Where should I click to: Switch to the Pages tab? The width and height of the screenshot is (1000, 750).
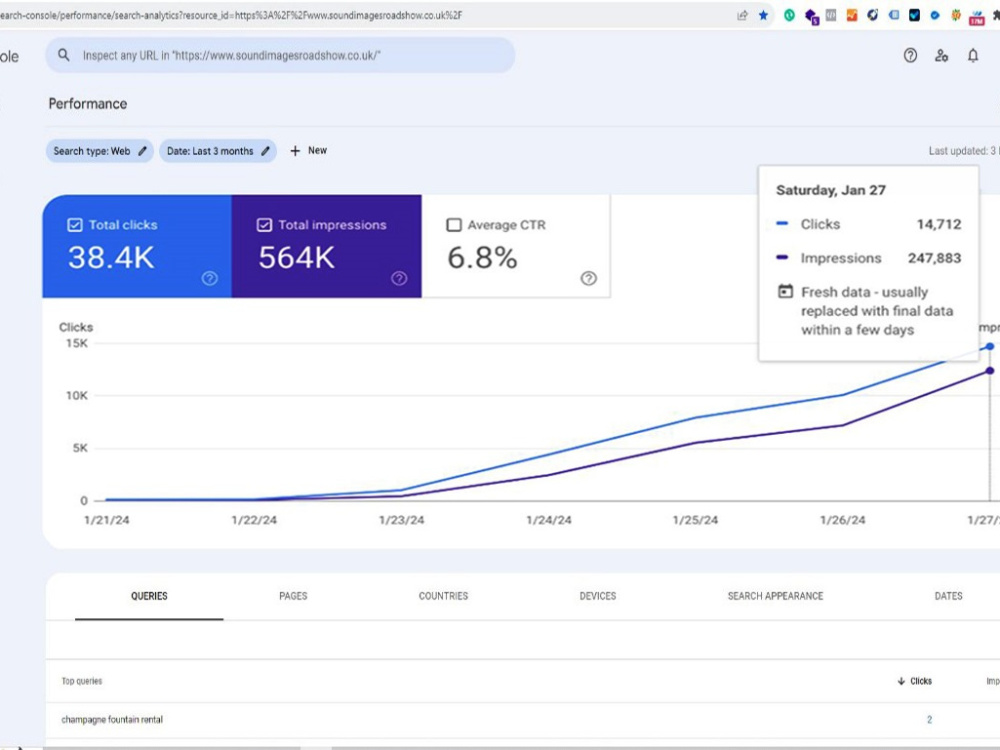pyautogui.click(x=293, y=596)
